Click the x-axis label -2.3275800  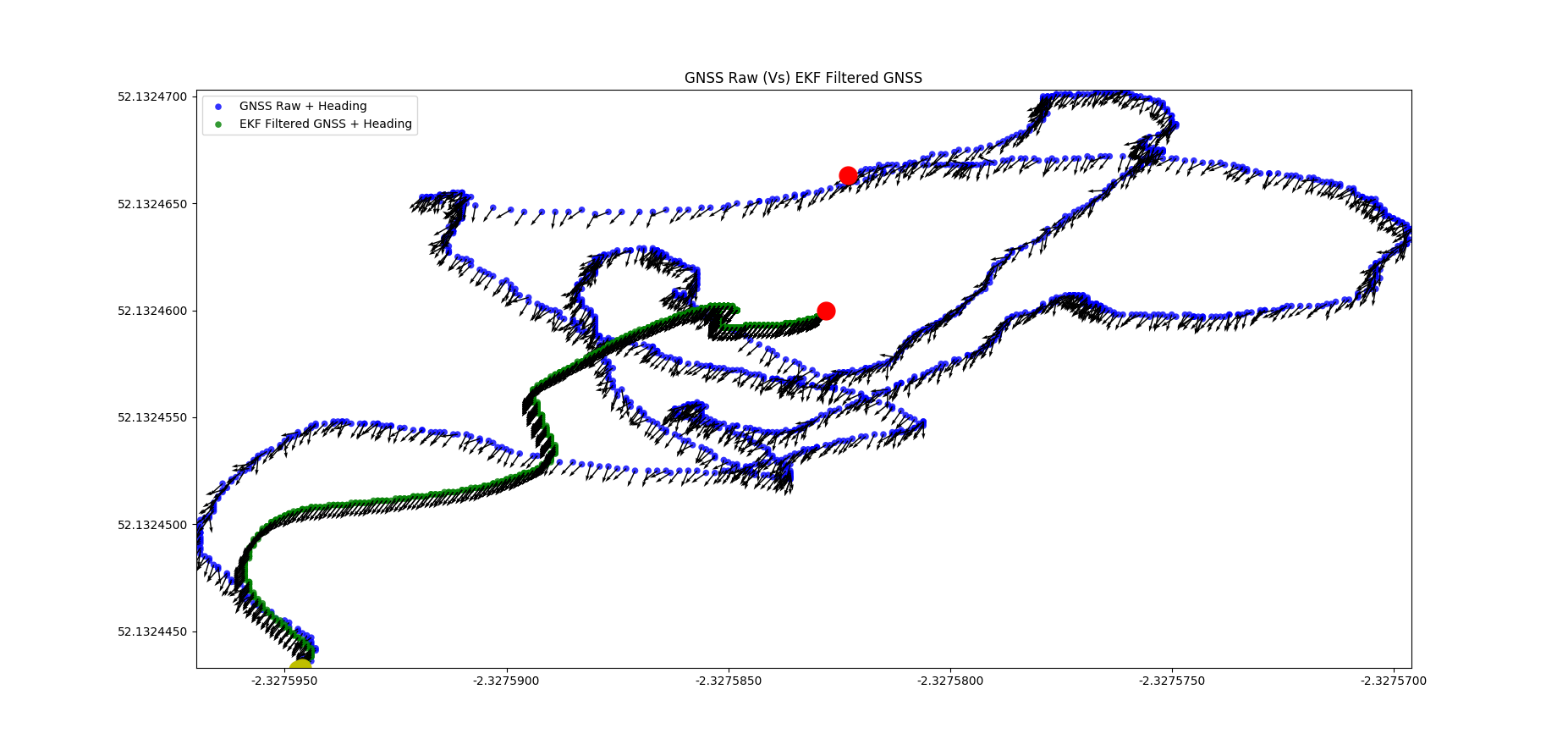950,681
